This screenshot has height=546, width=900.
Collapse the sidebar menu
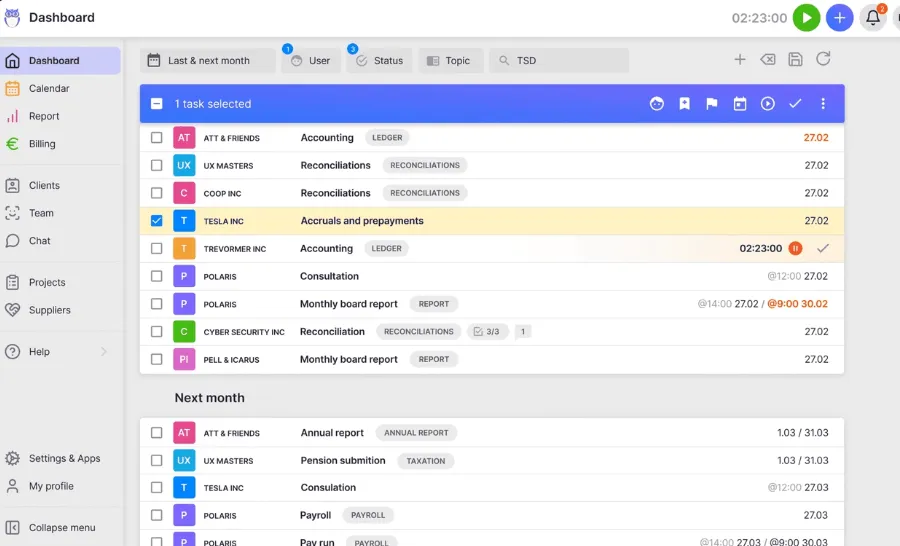60,527
